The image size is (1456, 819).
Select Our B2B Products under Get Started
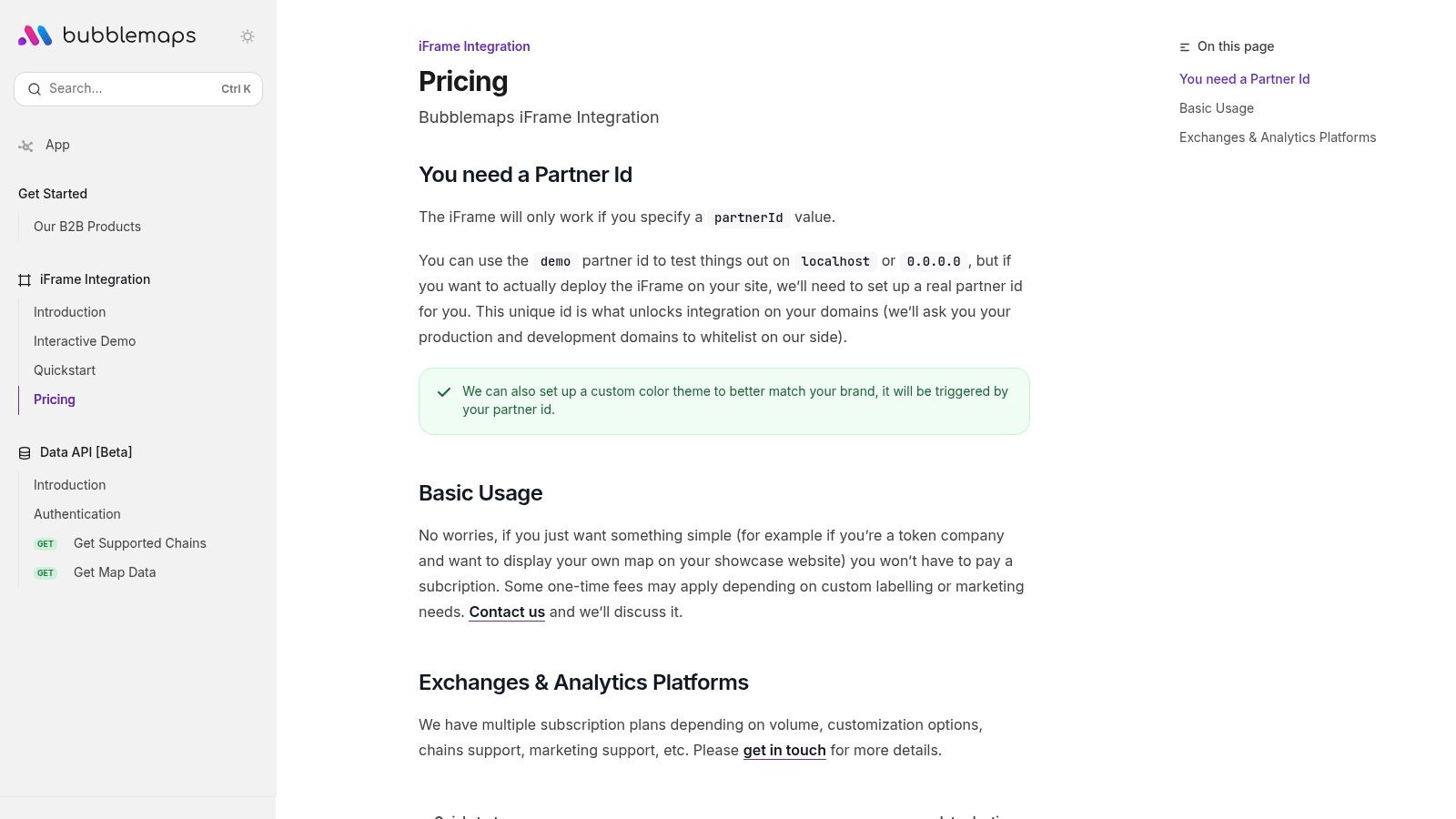(x=86, y=227)
